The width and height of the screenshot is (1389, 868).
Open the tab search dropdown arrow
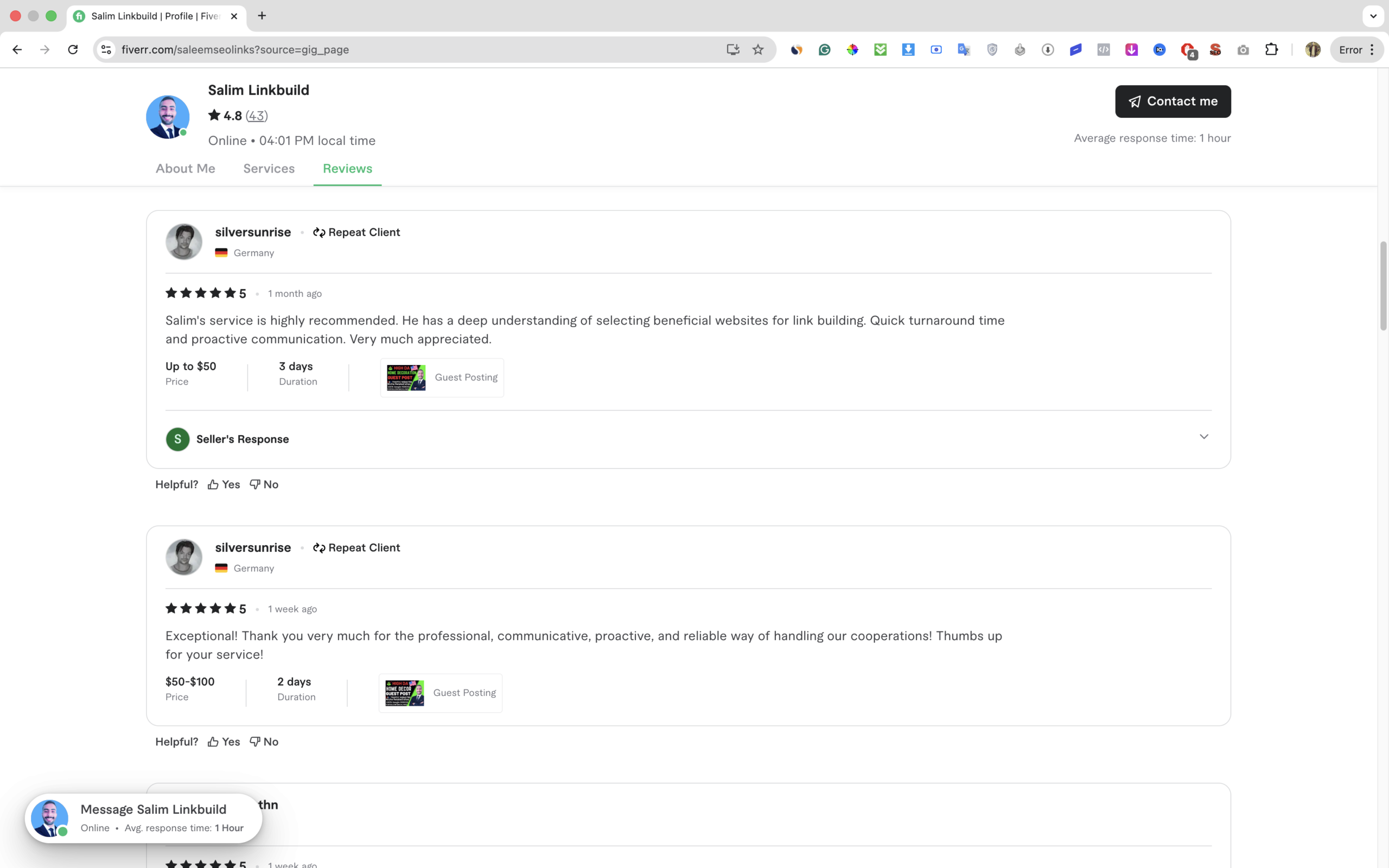[1373, 16]
